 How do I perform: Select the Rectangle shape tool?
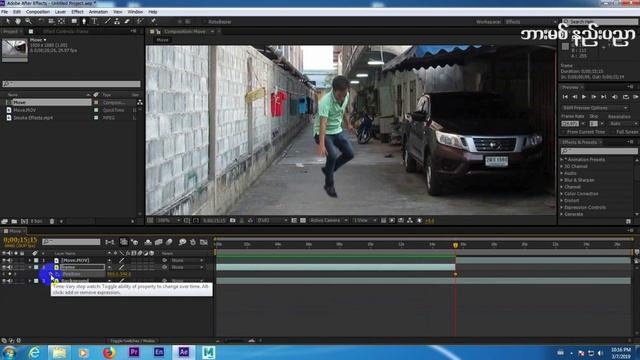pyautogui.click(x=74, y=21)
